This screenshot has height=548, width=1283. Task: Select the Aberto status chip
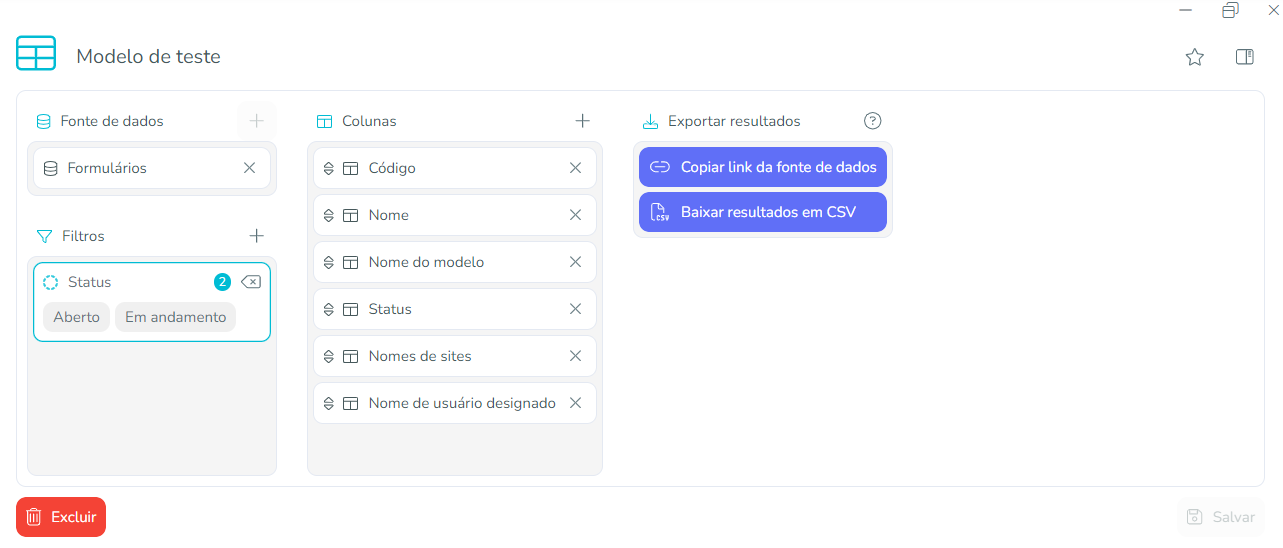tap(77, 317)
